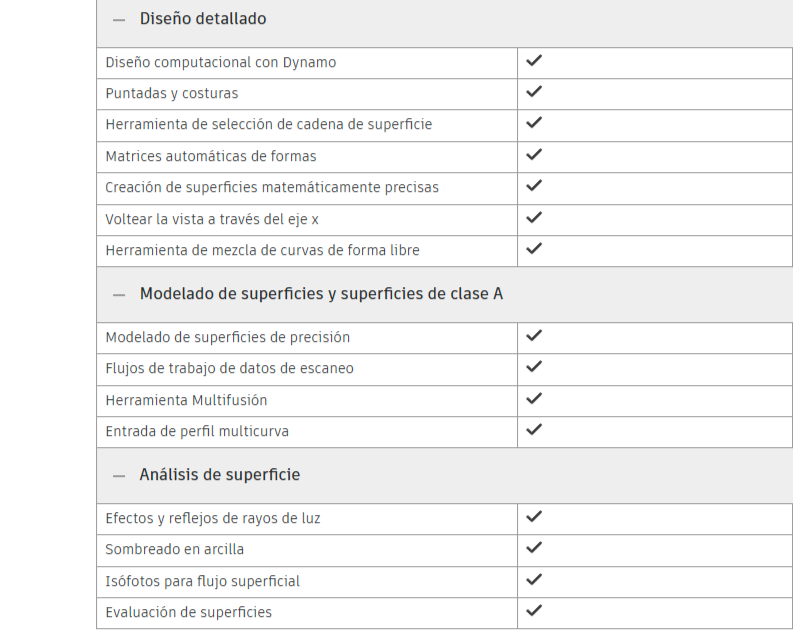Click Creación de superficies matemáticamente precisas text
This screenshot has height=633, width=793.
(272, 187)
